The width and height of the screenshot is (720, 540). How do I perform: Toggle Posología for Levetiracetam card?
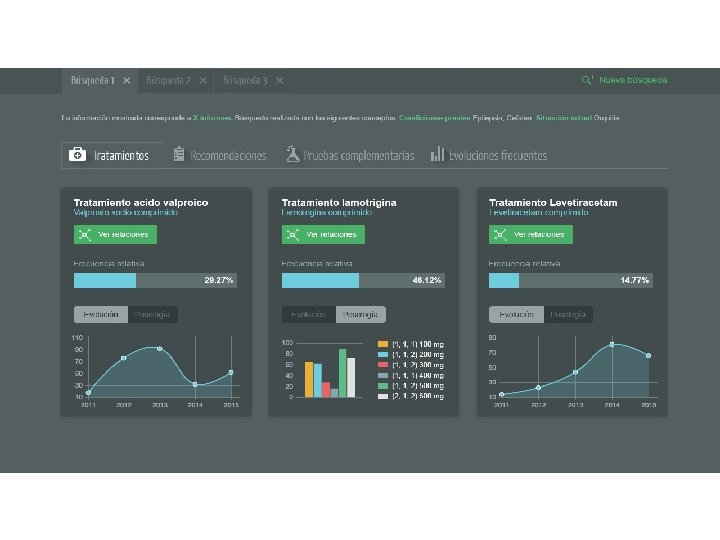(x=568, y=315)
